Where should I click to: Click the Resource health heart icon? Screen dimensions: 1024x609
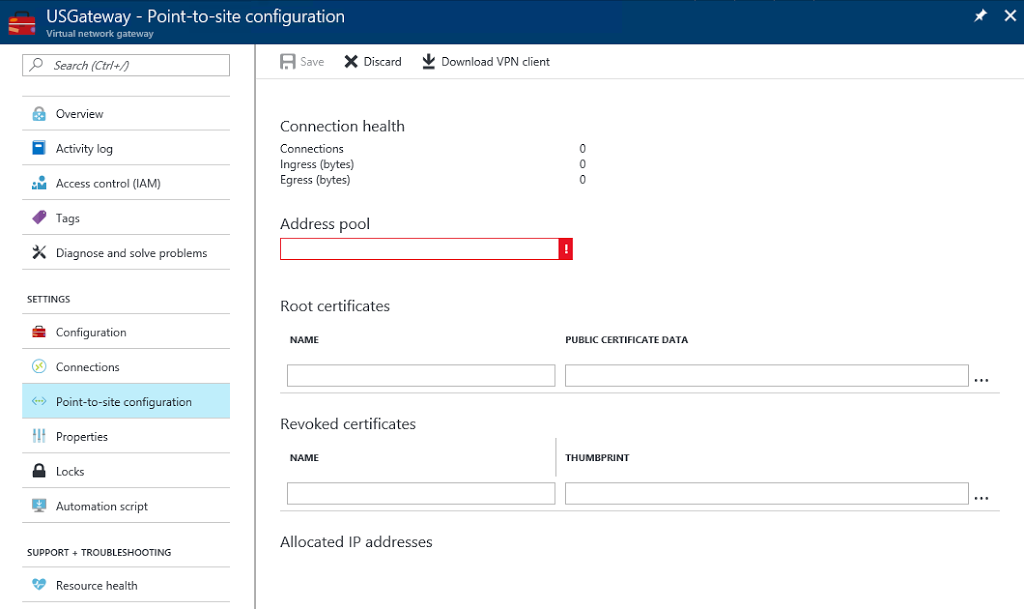(39, 584)
